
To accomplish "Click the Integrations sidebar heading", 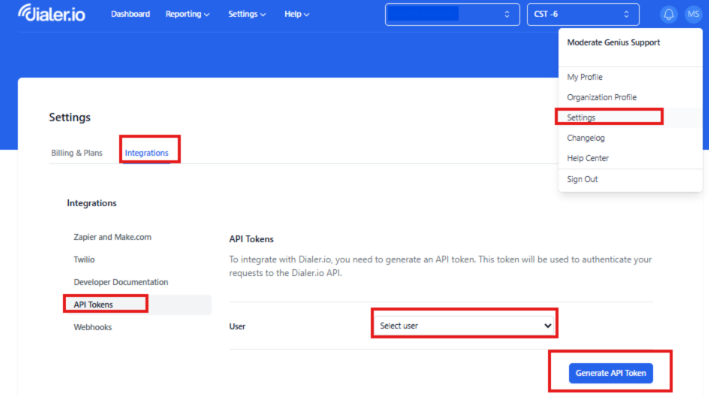I will 92,203.
